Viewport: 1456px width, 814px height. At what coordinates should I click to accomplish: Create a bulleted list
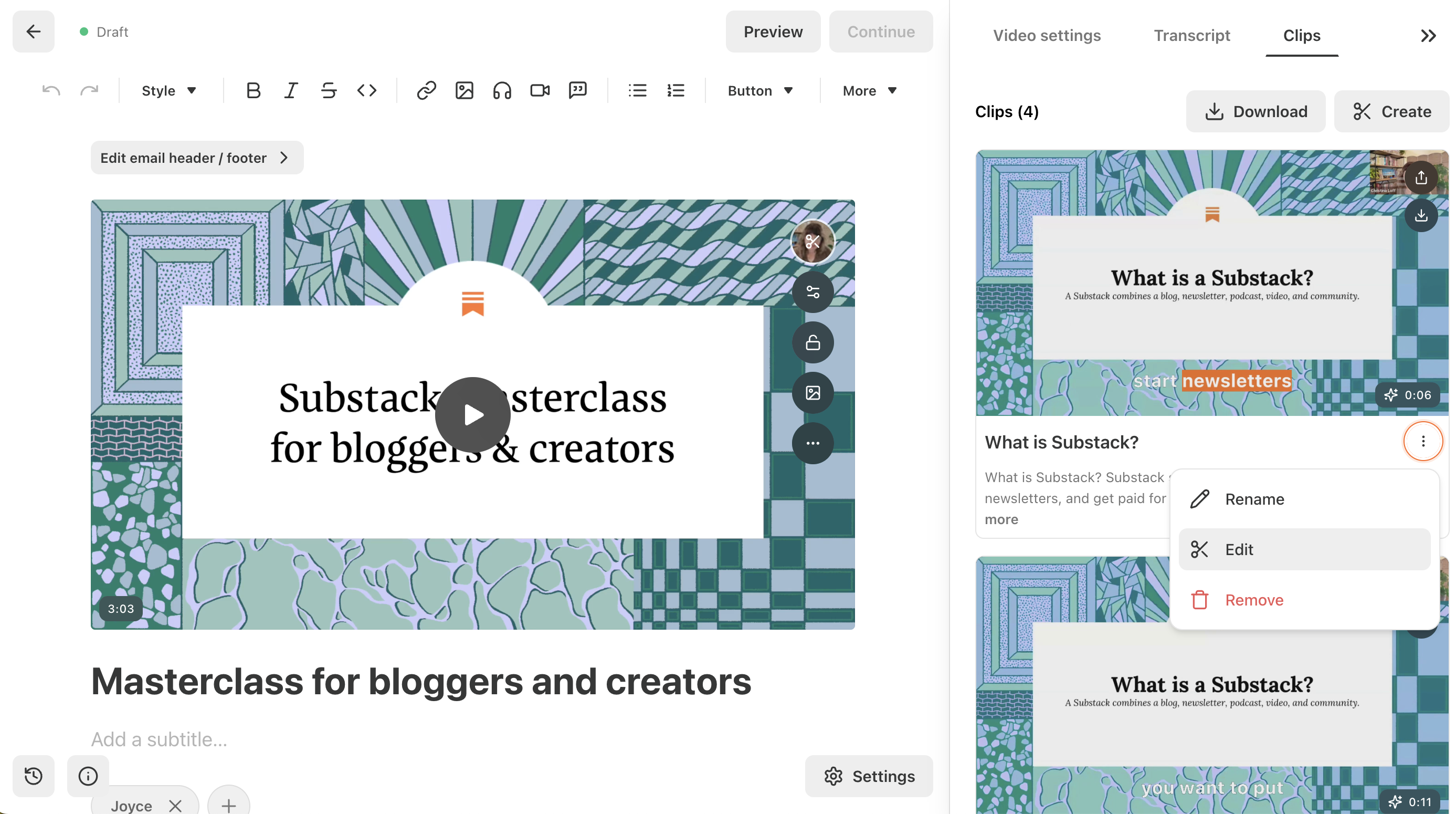click(x=638, y=90)
